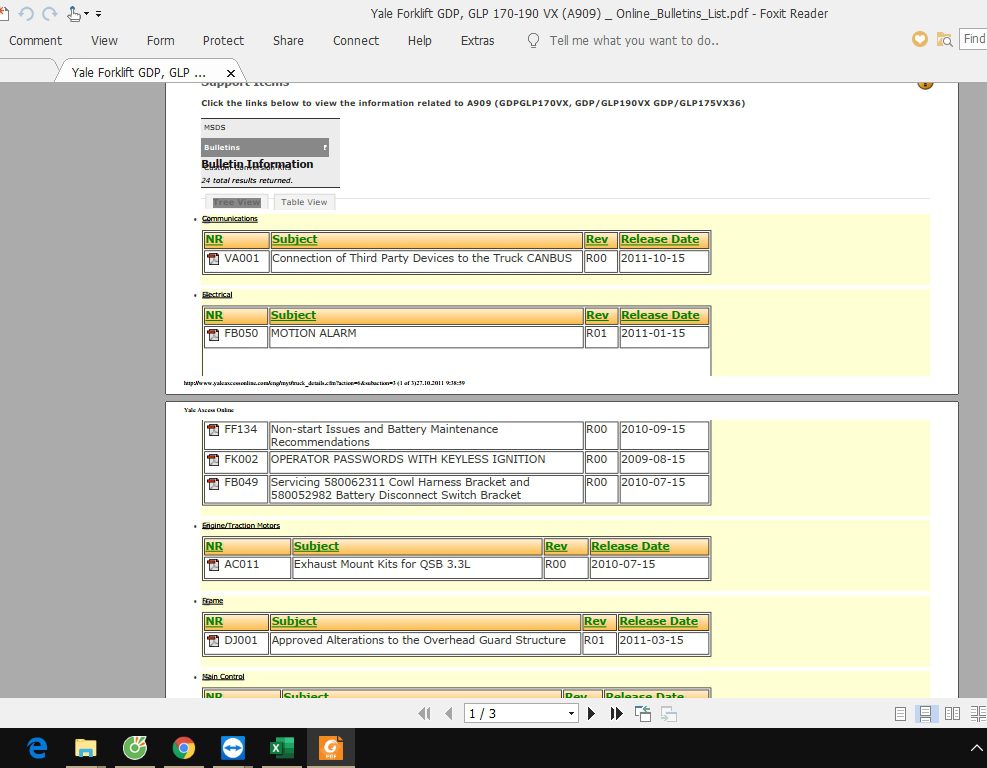The height and width of the screenshot is (768, 987).
Task: Click Release Date header in Electrical table
Action: tap(660, 315)
